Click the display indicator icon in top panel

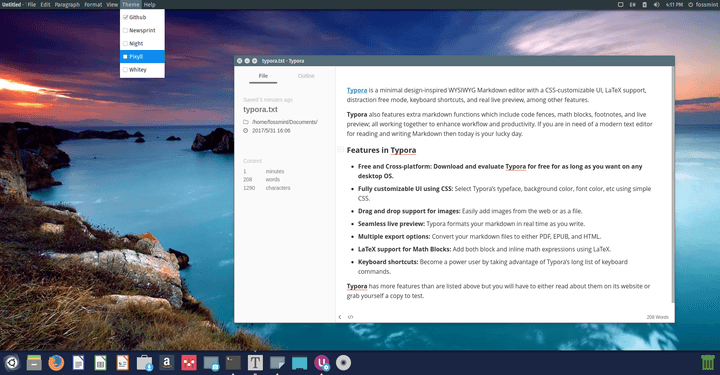point(620,5)
